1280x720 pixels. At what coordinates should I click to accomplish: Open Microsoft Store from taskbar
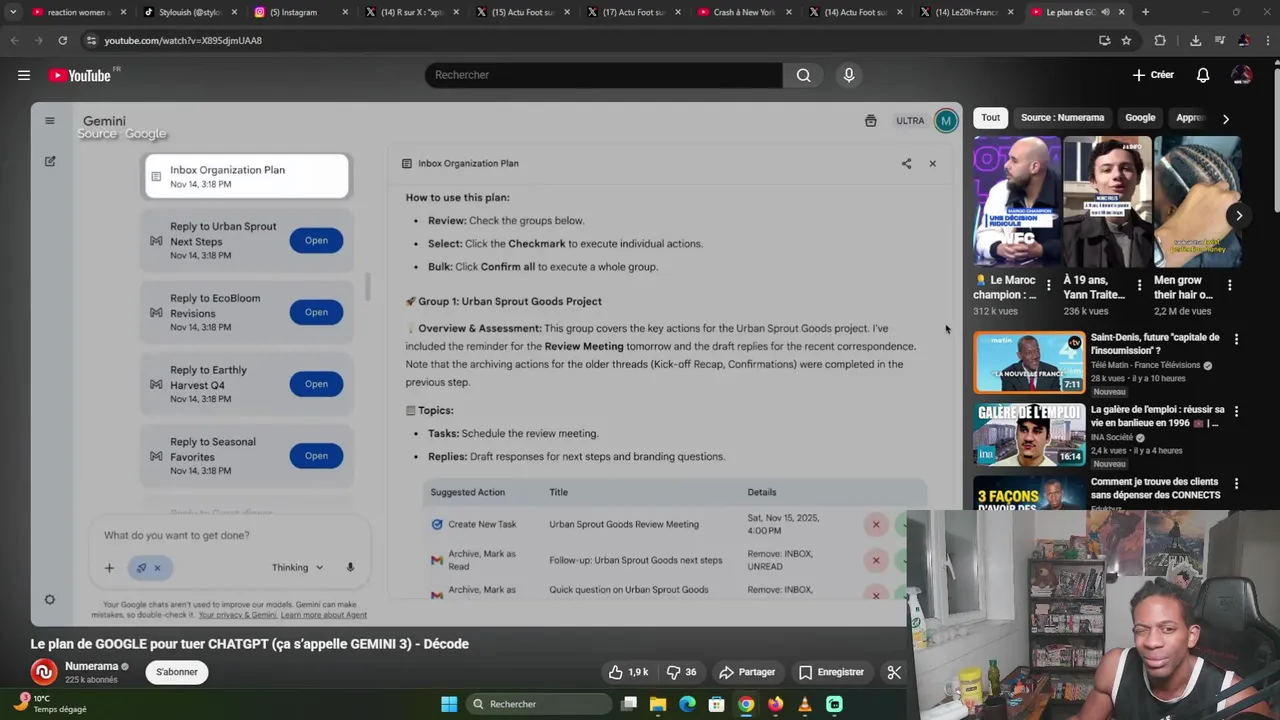[x=716, y=704]
